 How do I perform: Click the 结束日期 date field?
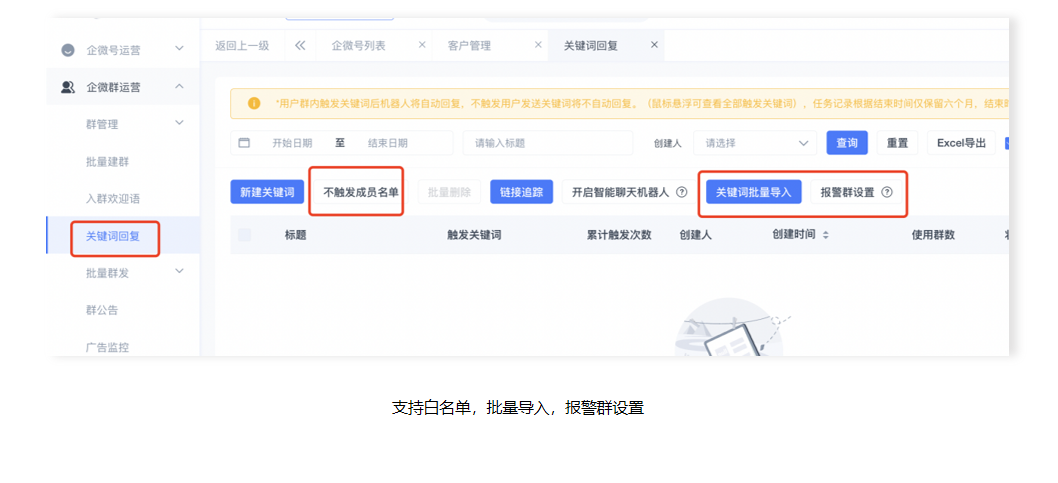click(387, 143)
